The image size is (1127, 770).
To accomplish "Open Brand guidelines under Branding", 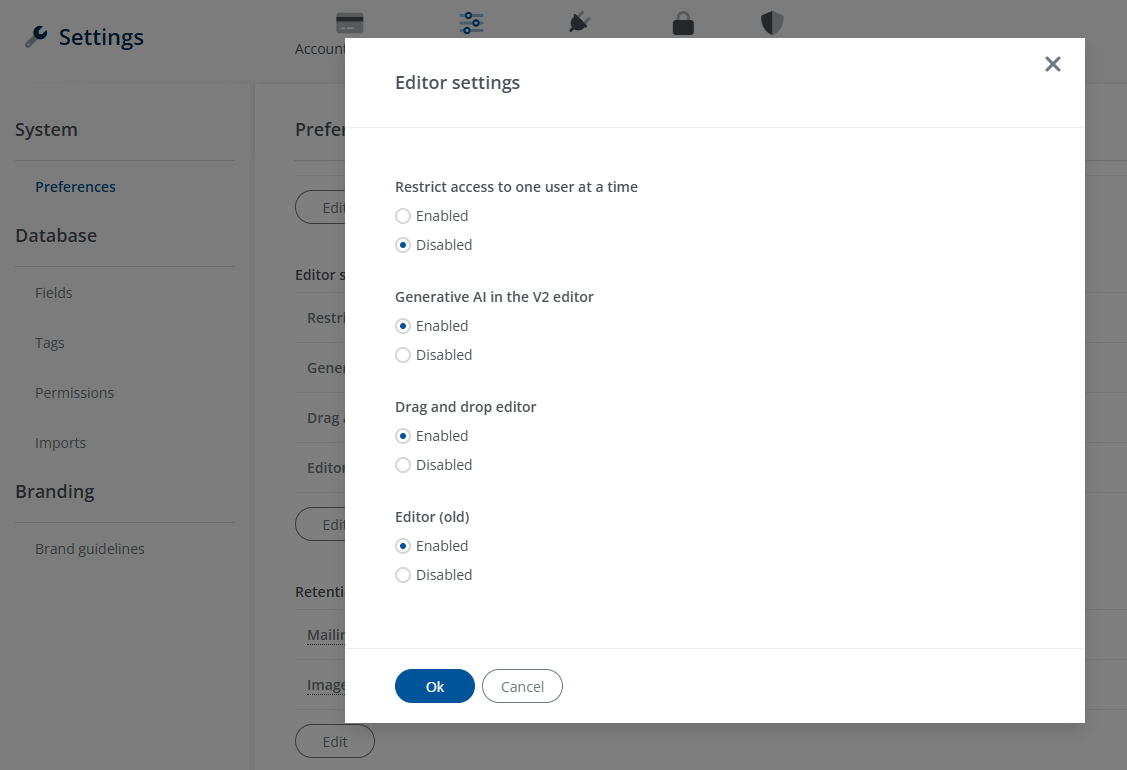I will point(89,549).
